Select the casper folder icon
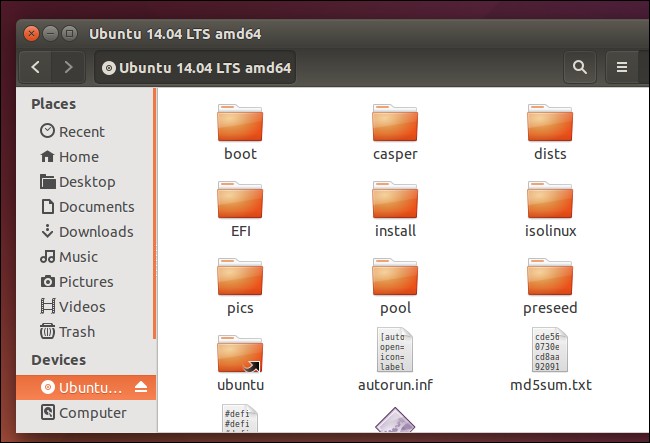This screenshot has width=650, height=443. click(x=395, y=123)
